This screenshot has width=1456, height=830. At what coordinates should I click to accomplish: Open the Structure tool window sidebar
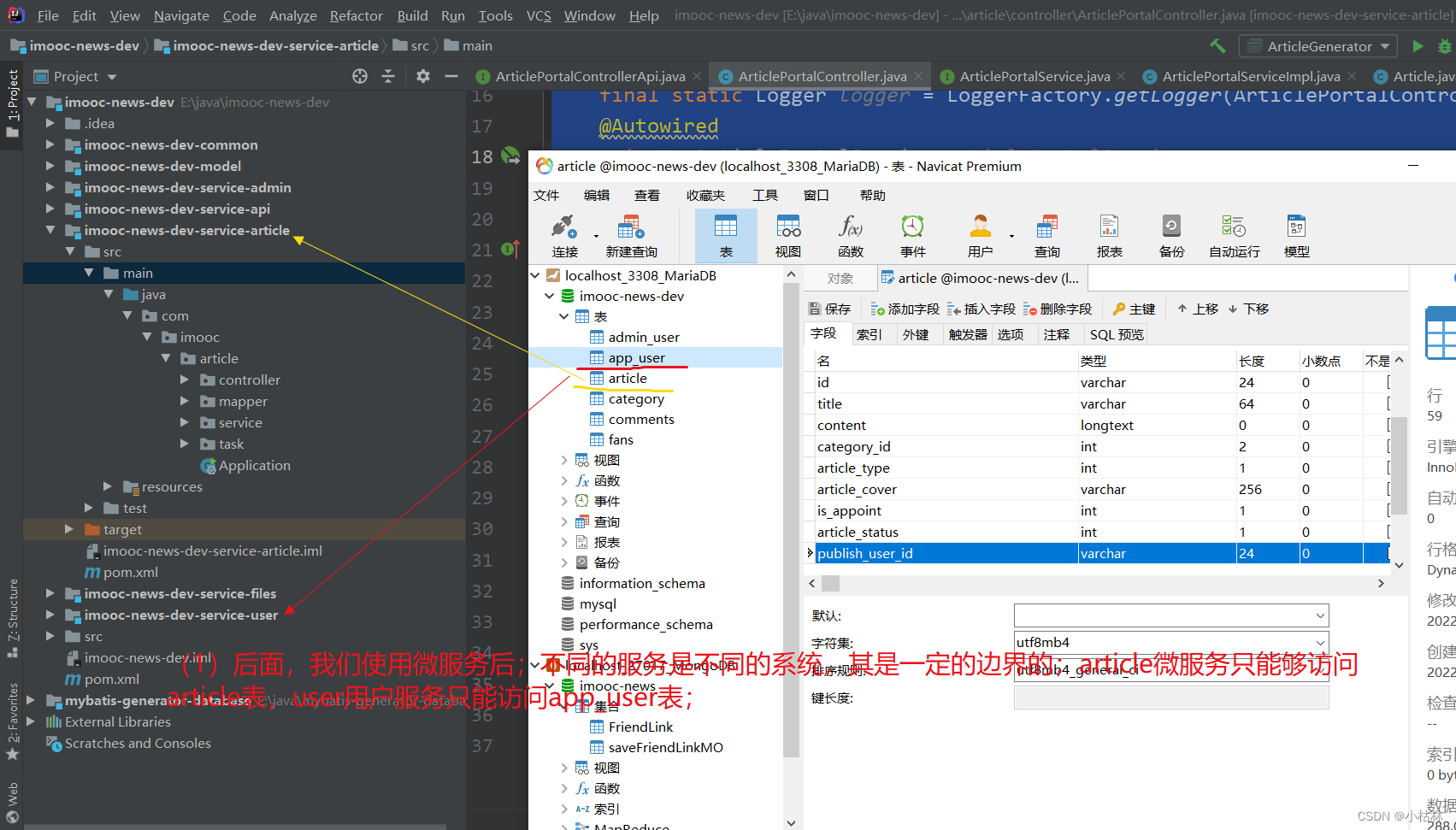[12, 617]
